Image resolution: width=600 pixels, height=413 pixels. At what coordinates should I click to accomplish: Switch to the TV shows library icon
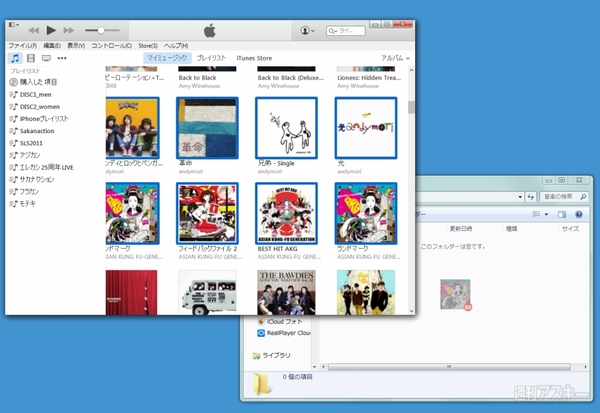(46, 58)
